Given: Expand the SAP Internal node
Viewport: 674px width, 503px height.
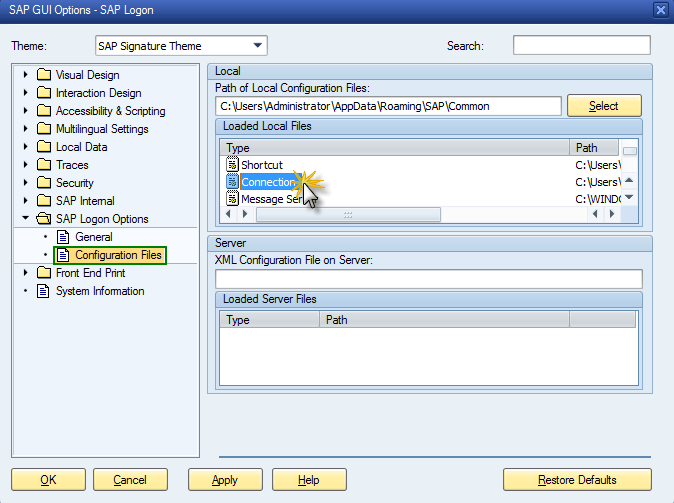Looking at the screenshot, I should [x=26, y=200].
